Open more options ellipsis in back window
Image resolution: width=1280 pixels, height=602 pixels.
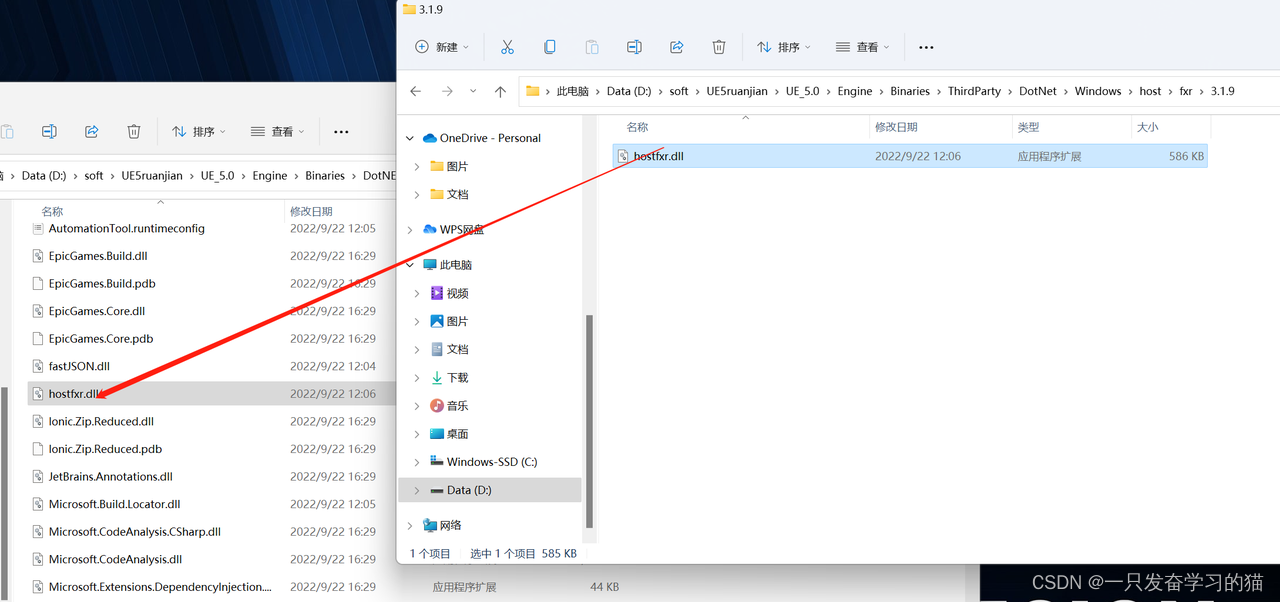341,131
